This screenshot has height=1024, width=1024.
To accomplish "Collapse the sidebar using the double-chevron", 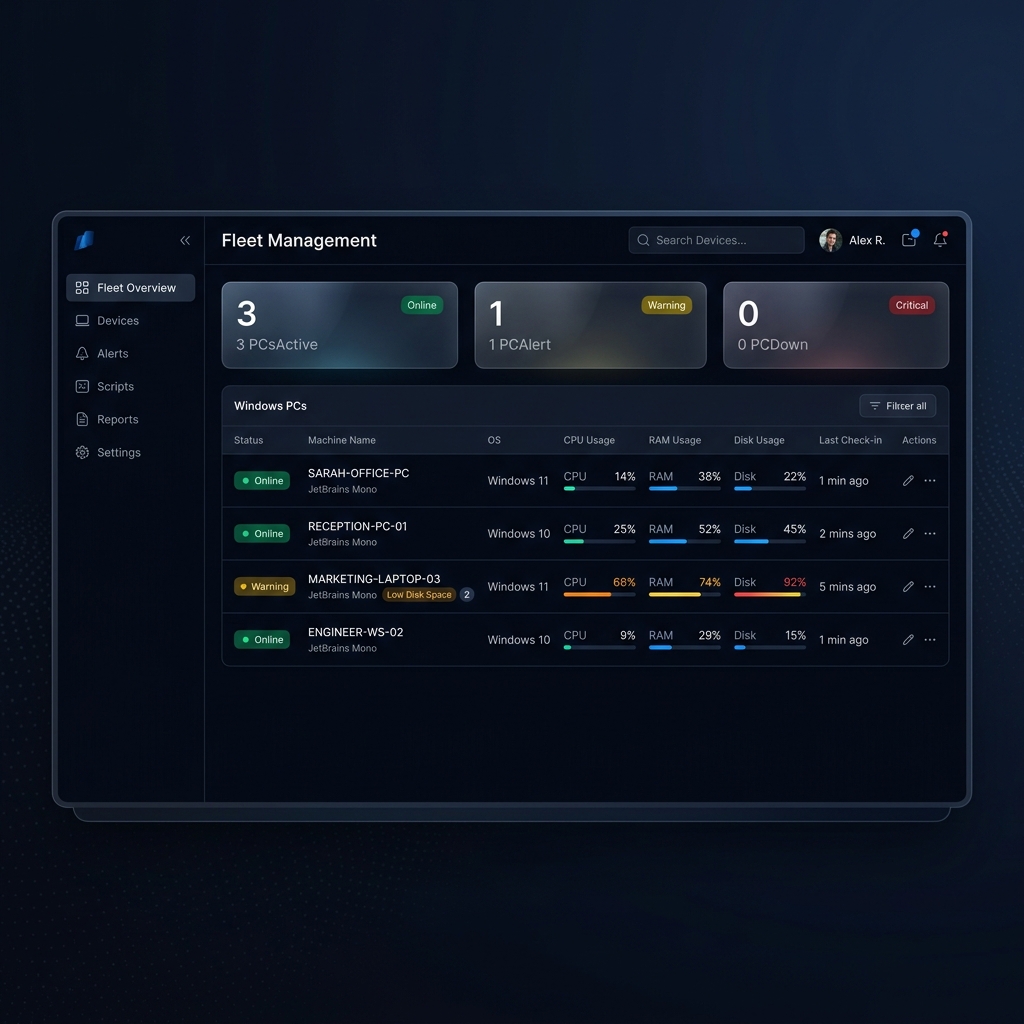I will [185, 240].
